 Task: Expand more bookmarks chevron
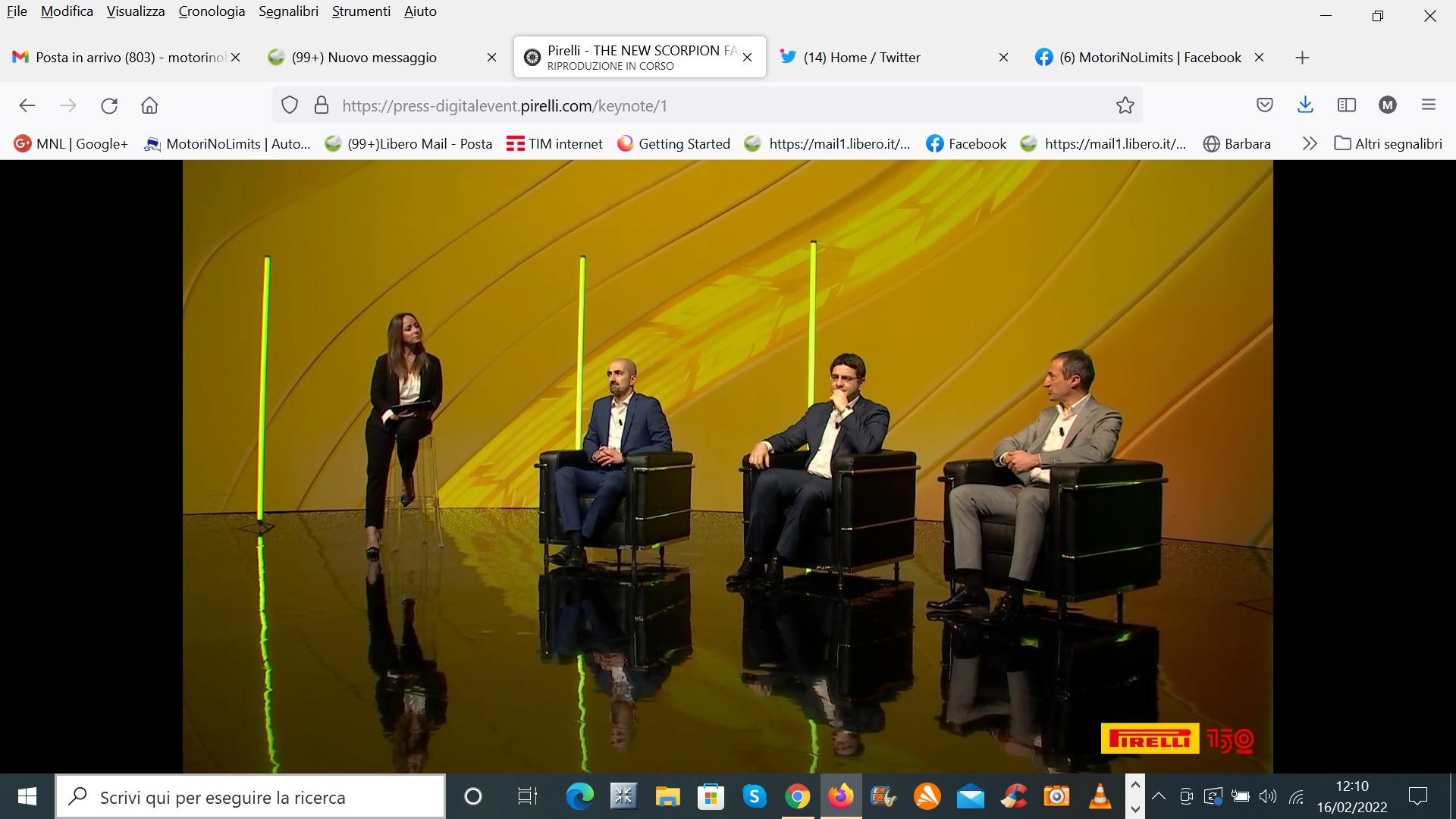tap(1309, 143)
